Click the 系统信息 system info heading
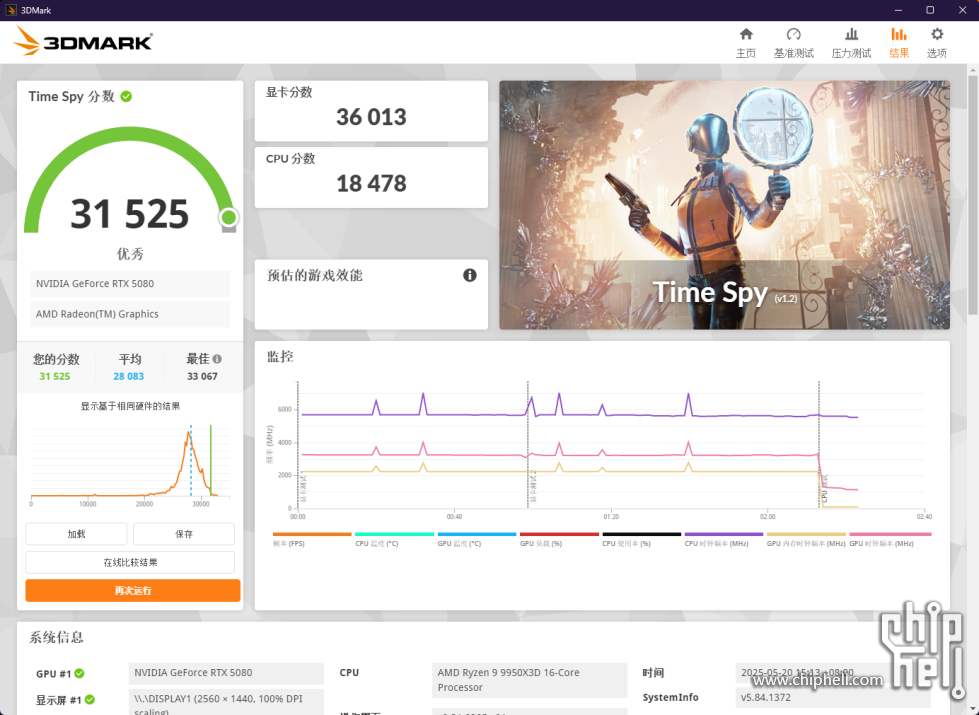The width and height of the screenshot is (979, 715). point(56,637)
